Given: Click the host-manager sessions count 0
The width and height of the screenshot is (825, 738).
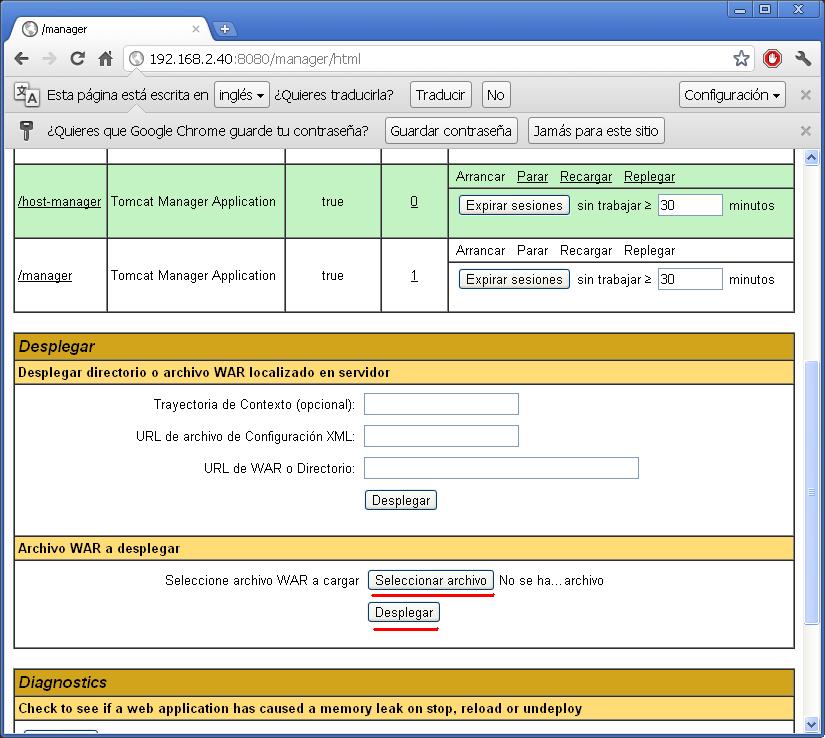Looking at the screenshot, I should (x=414, y=201).
